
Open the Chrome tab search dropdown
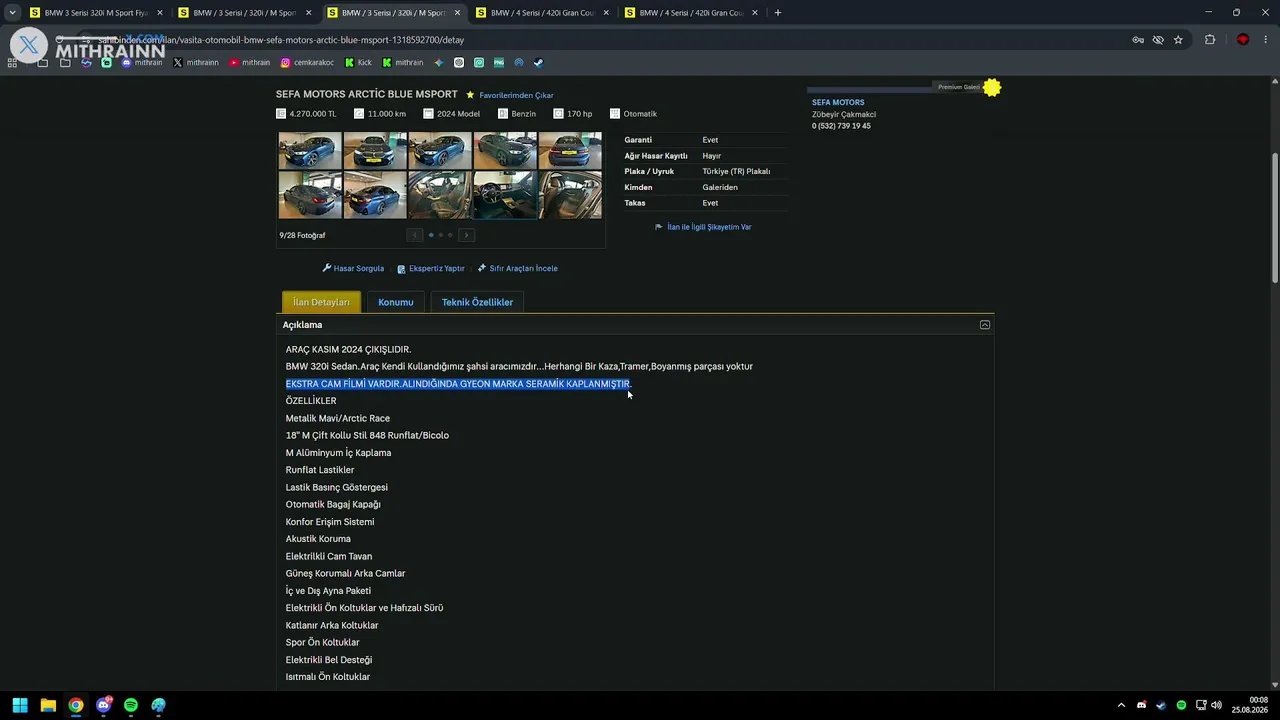12,13
